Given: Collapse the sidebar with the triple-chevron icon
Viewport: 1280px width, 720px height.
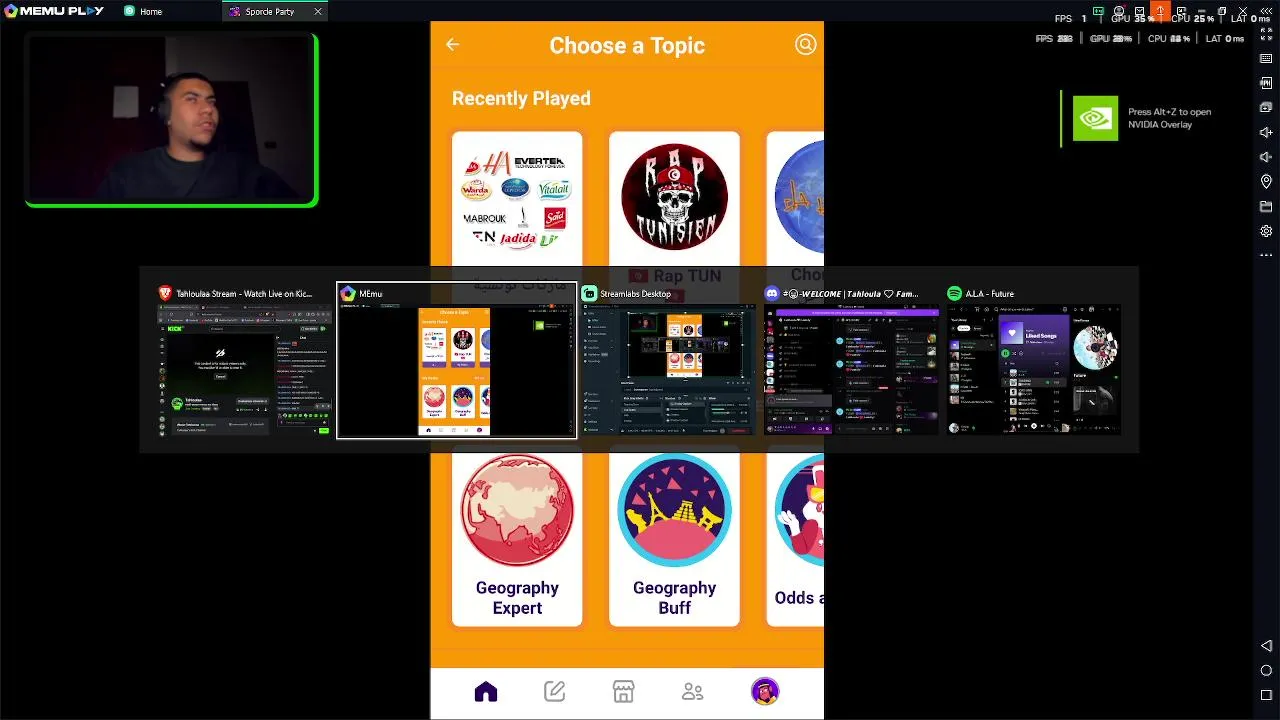Looking at the screenshot, I should click(1264, 11).
